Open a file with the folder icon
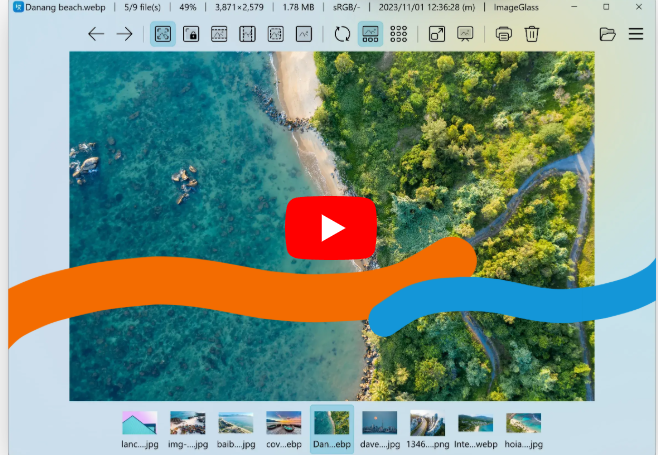 pyautogui.click(x=608, y=34)
